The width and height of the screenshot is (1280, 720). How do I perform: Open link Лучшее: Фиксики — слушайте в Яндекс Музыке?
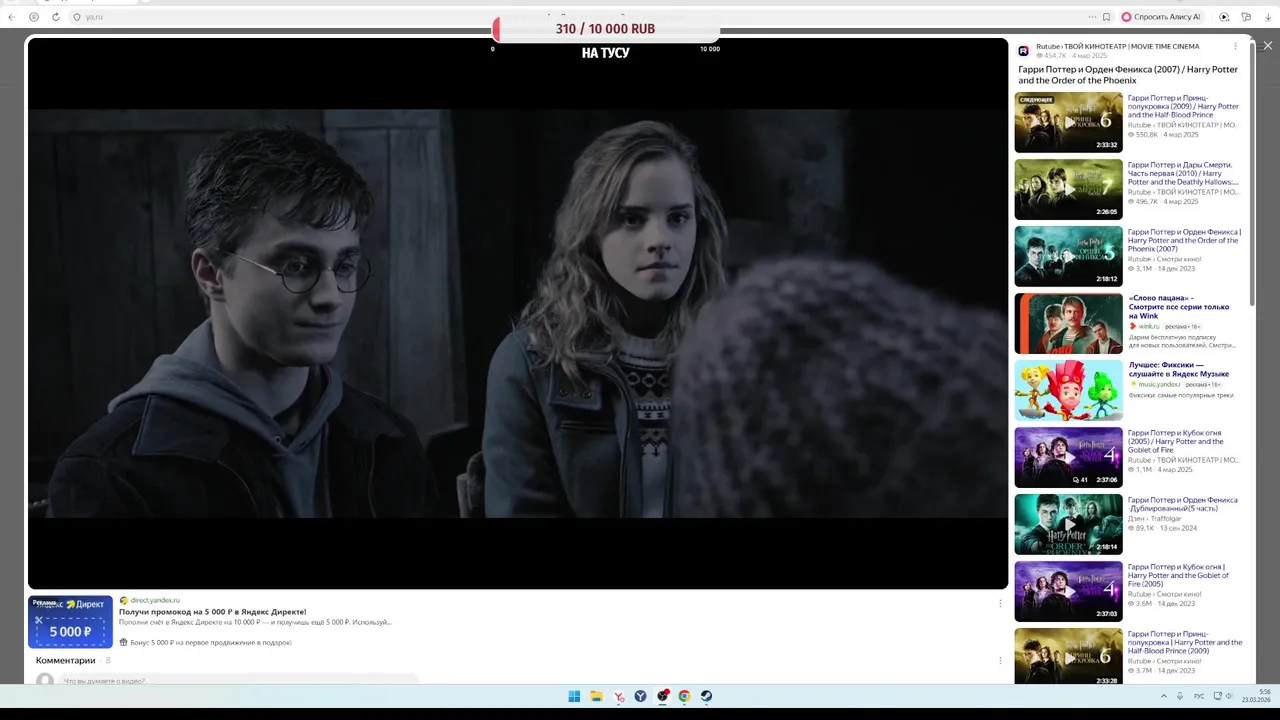(1179, 369)
